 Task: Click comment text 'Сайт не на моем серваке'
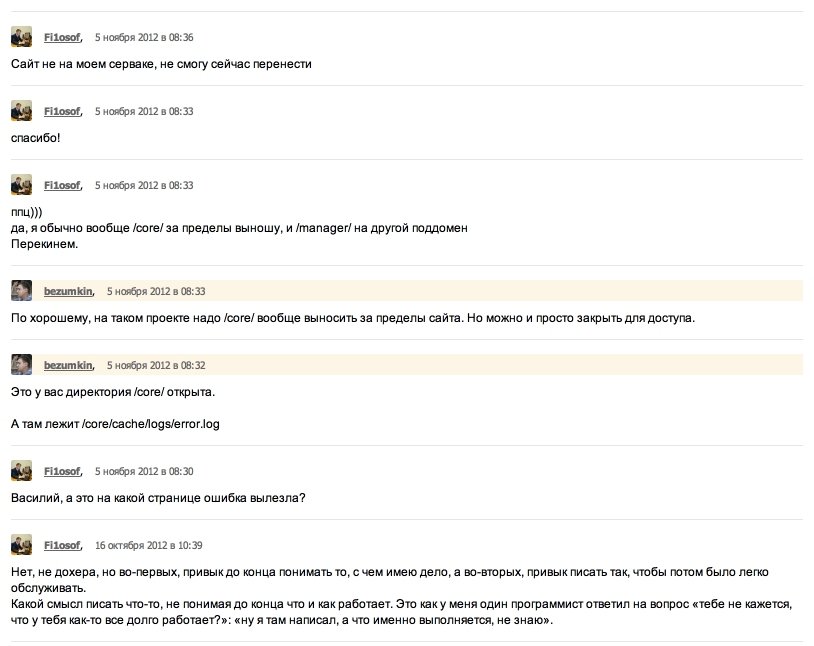[x=83, y=64]
